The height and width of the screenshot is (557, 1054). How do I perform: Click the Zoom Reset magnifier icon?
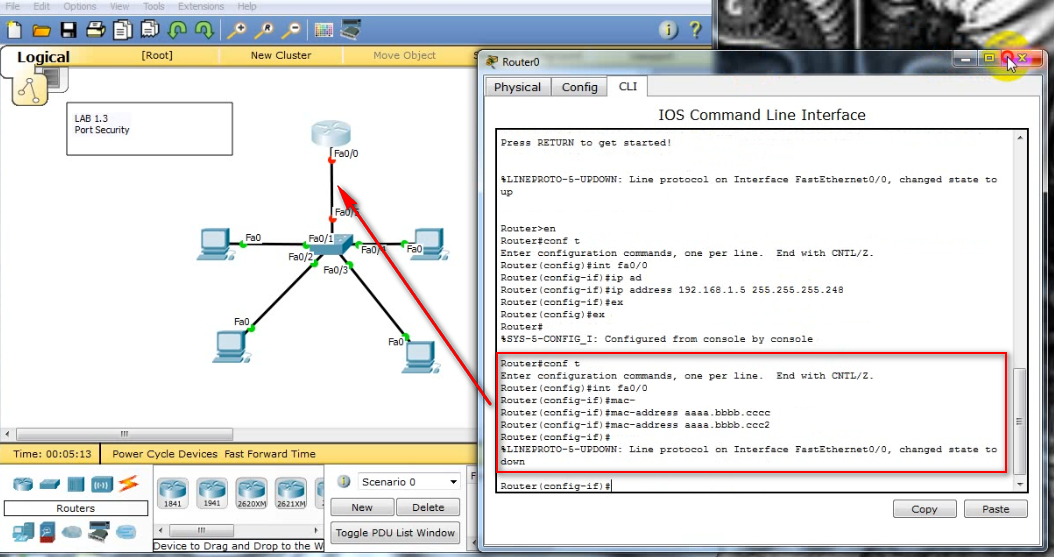coord(264,30)
